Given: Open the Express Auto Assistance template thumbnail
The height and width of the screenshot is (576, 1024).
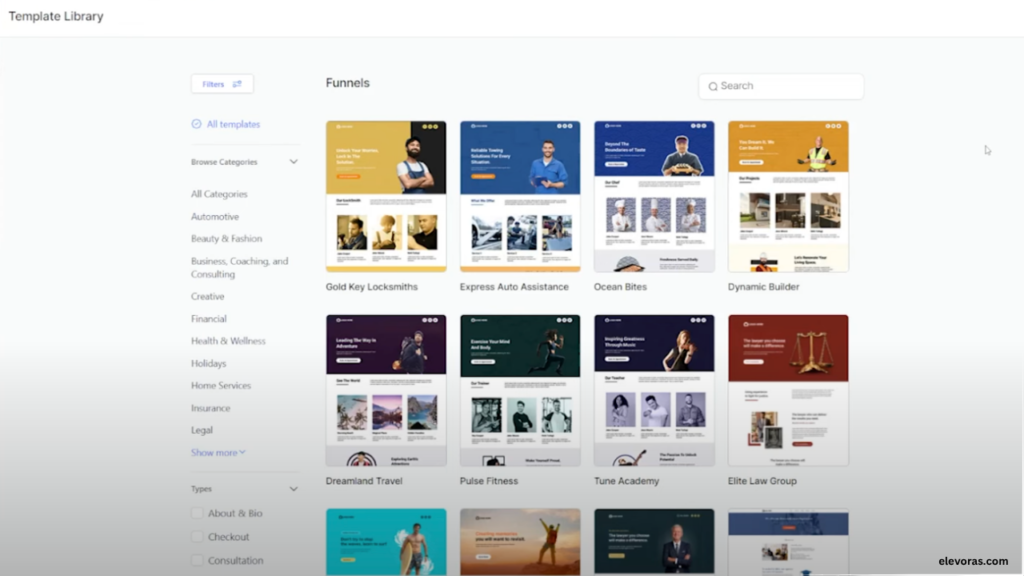Looking at the screenshot, I should click(x=520, y=196).
